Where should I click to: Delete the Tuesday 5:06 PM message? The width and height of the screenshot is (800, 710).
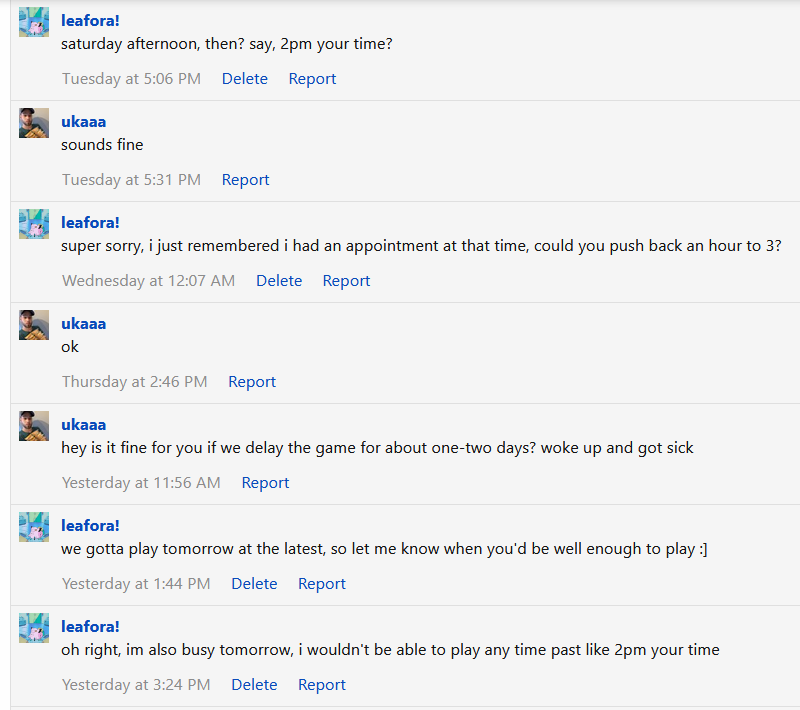245,79
